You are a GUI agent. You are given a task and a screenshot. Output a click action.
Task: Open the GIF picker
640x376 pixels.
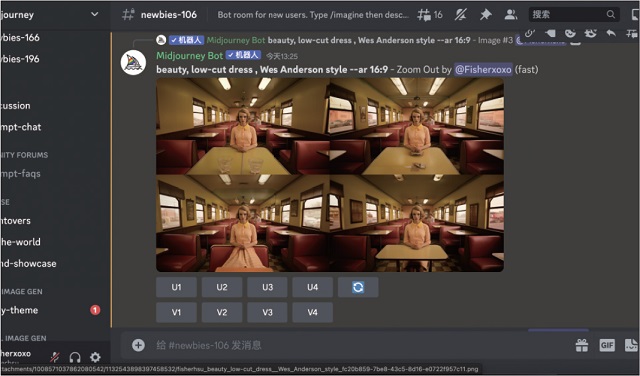click(x=607, y=345)
